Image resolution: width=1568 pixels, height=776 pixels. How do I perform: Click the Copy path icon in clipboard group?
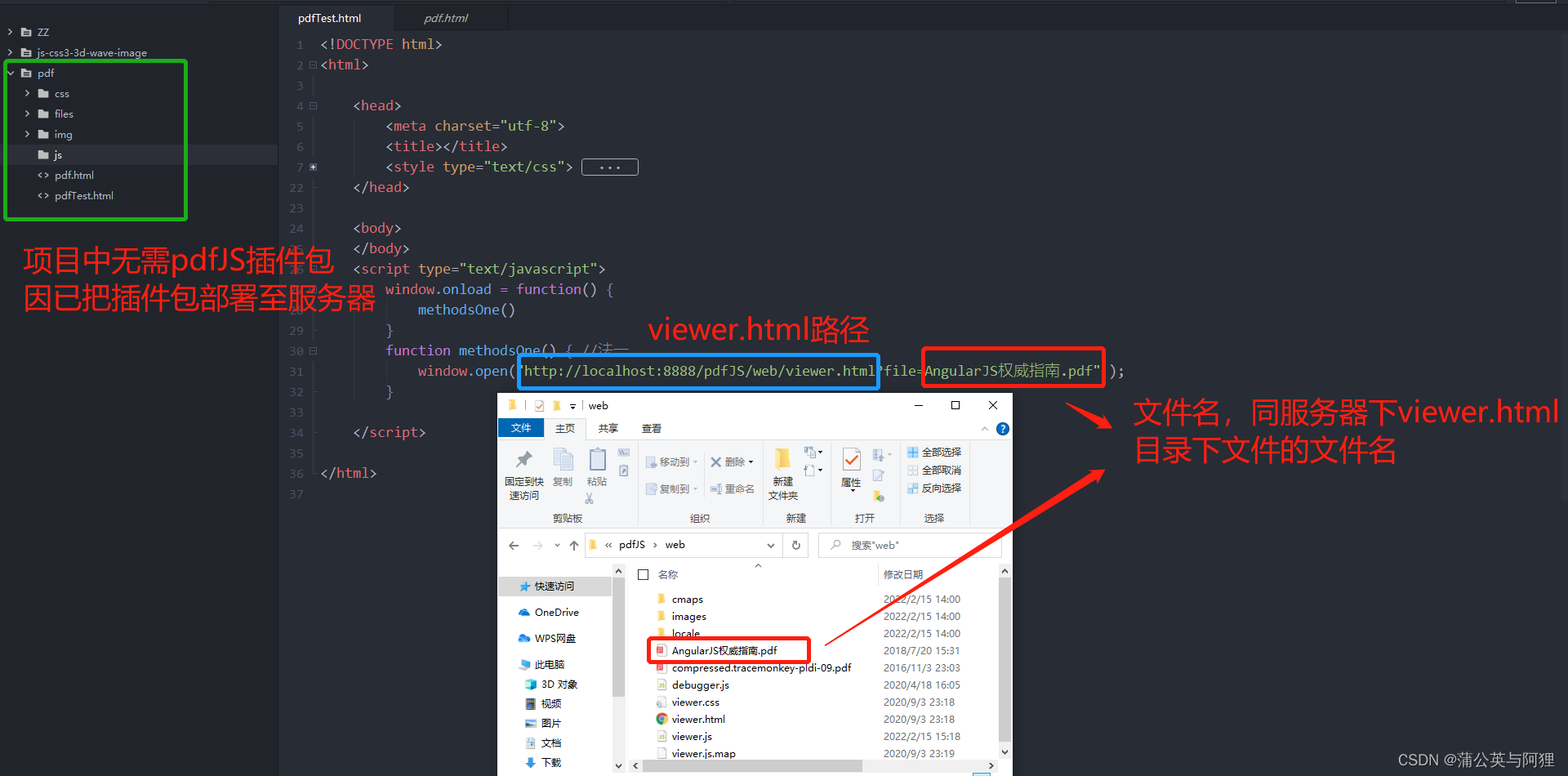point(624,453)
